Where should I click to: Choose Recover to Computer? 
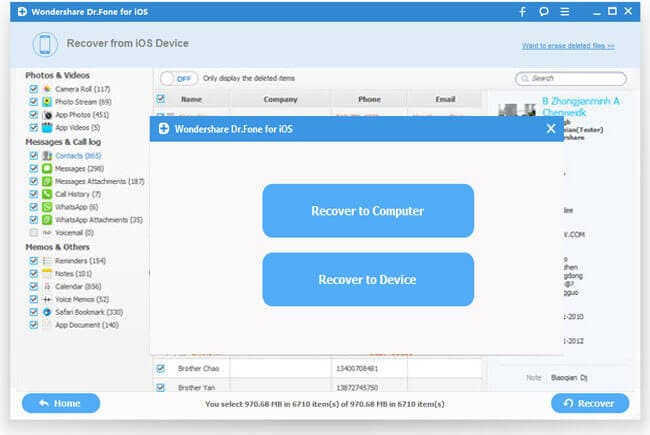368,211
